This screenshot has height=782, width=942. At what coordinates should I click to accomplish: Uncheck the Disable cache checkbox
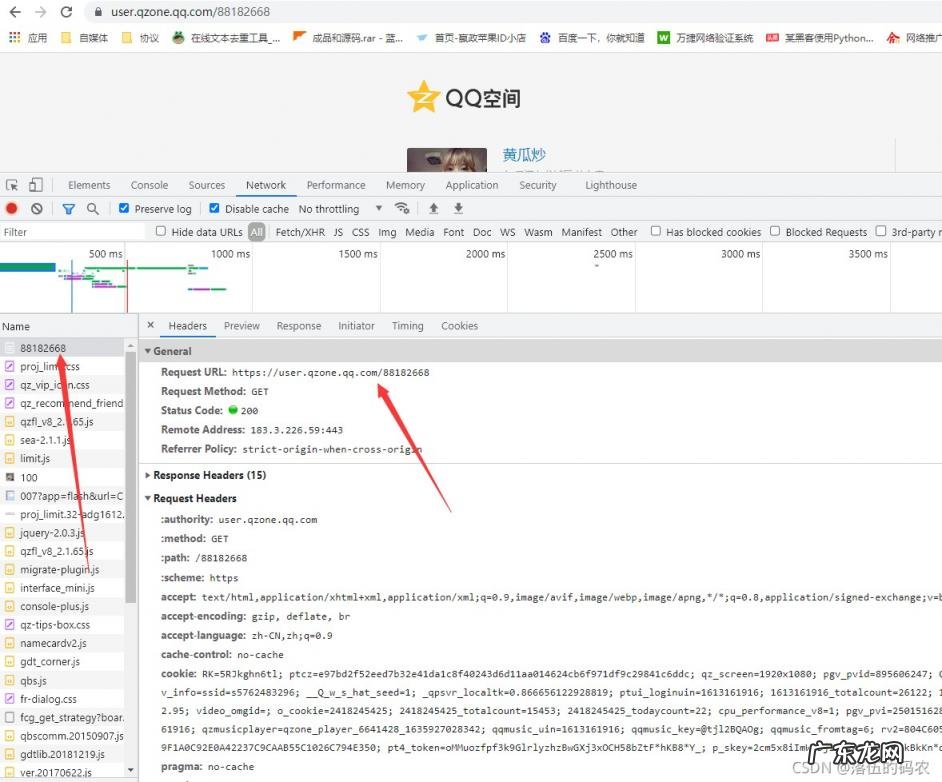click(214, 209)
